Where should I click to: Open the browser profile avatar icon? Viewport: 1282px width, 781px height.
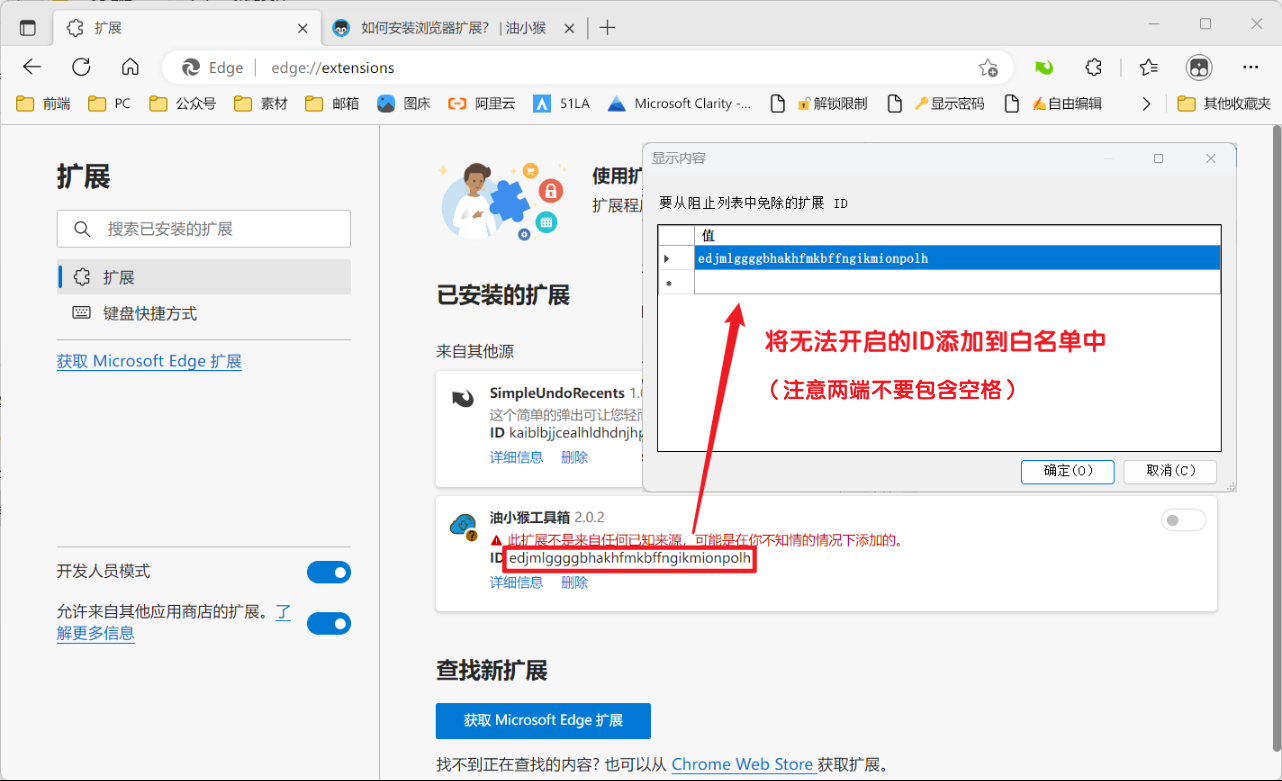(1197, 67)
